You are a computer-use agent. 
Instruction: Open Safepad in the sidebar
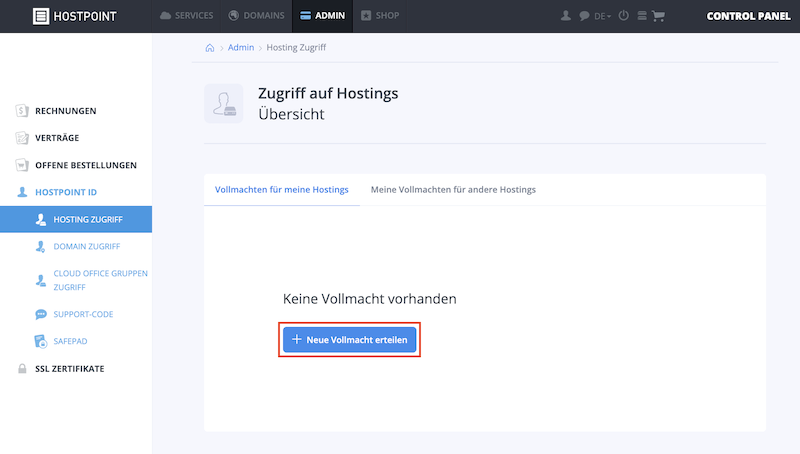click(70, 341)
